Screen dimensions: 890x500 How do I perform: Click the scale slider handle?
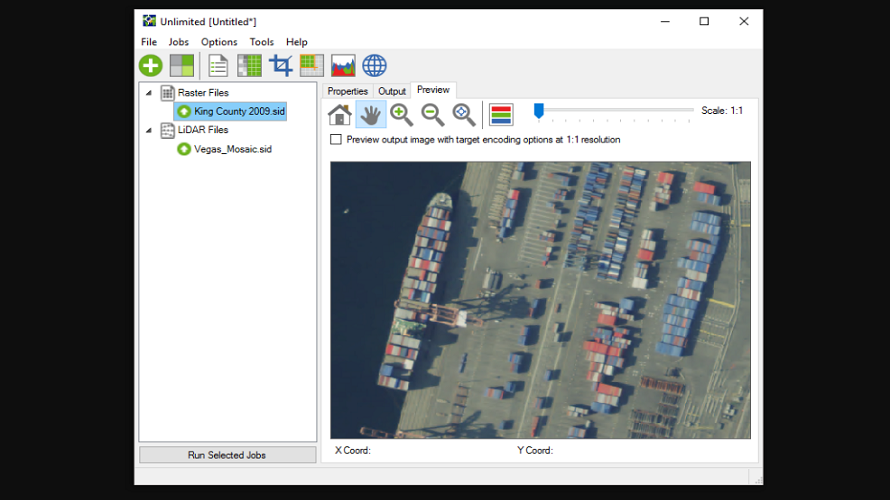coord(538,111)
